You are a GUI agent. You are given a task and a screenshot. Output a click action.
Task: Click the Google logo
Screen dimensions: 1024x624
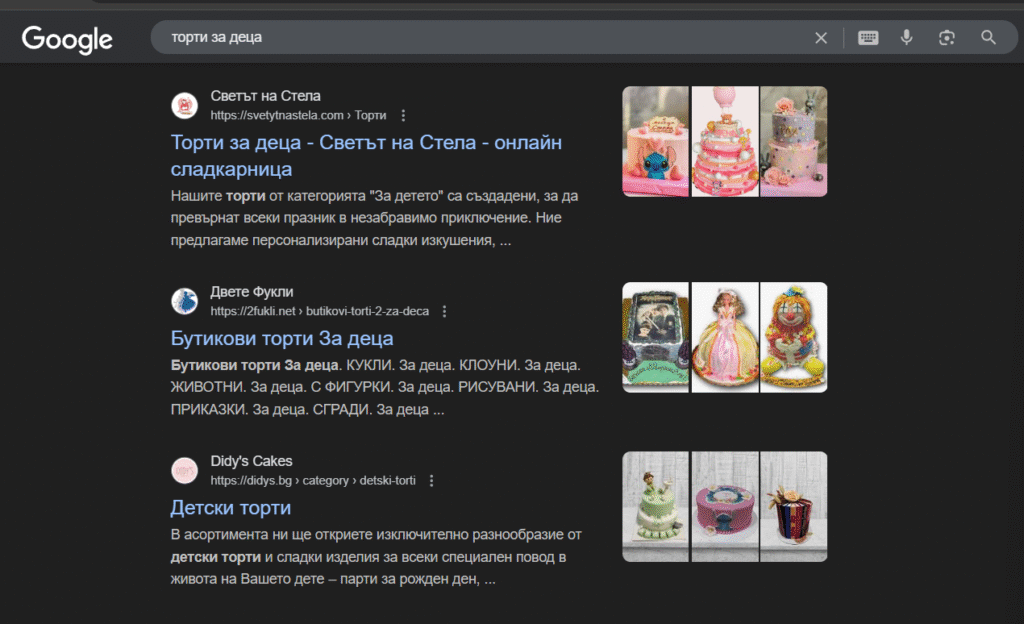(x=67, y=38)
